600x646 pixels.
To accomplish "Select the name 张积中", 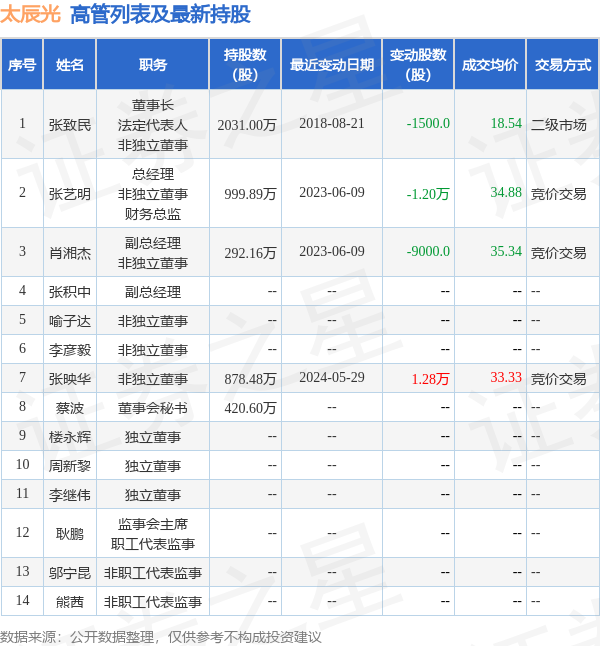I will point(70,292).
